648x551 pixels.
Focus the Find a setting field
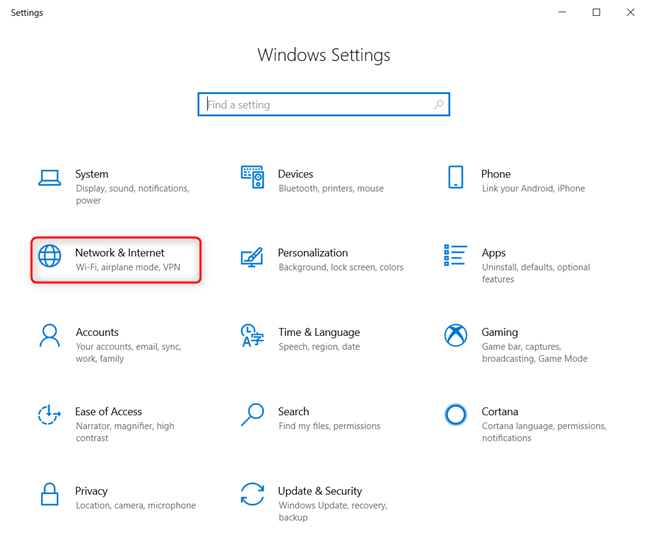pos(324,104)
